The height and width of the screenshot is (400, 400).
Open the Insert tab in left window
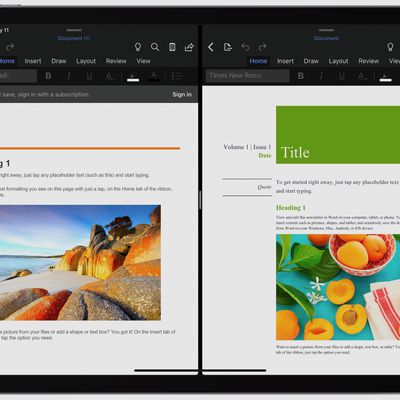click(33, 61)
